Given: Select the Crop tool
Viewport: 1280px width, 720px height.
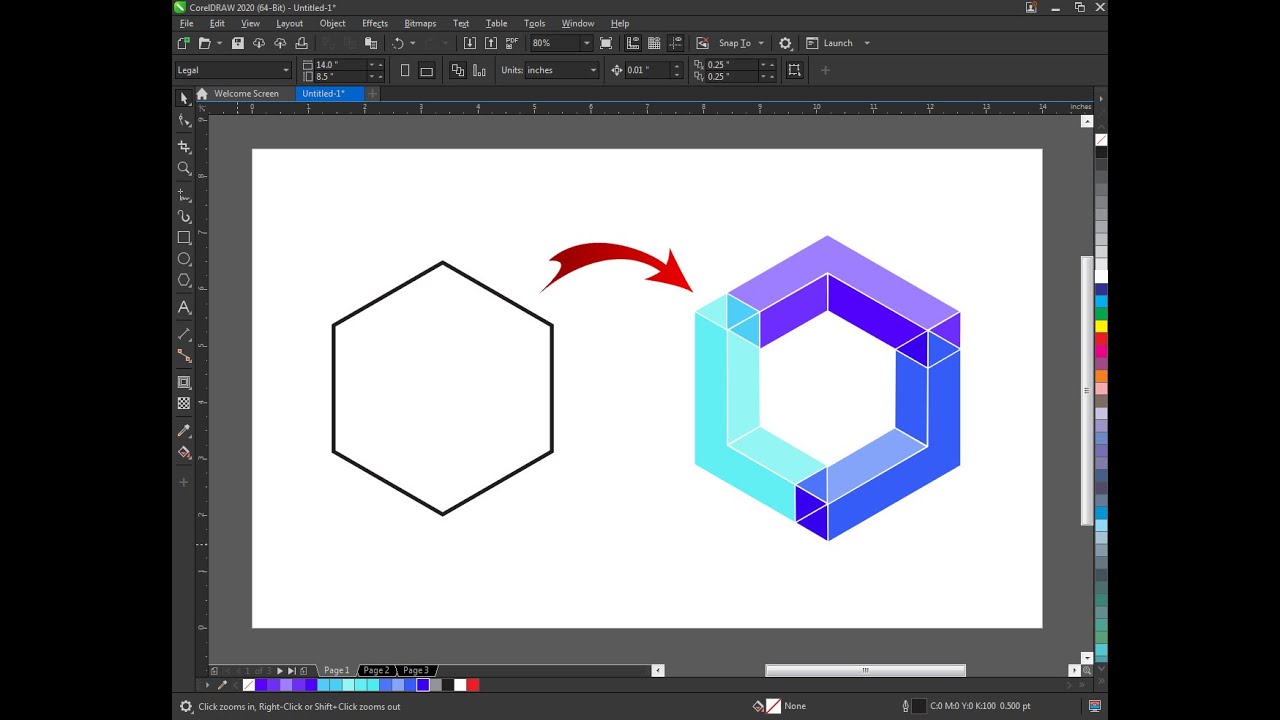Looking at the screenshot, I should click(184, 146).
